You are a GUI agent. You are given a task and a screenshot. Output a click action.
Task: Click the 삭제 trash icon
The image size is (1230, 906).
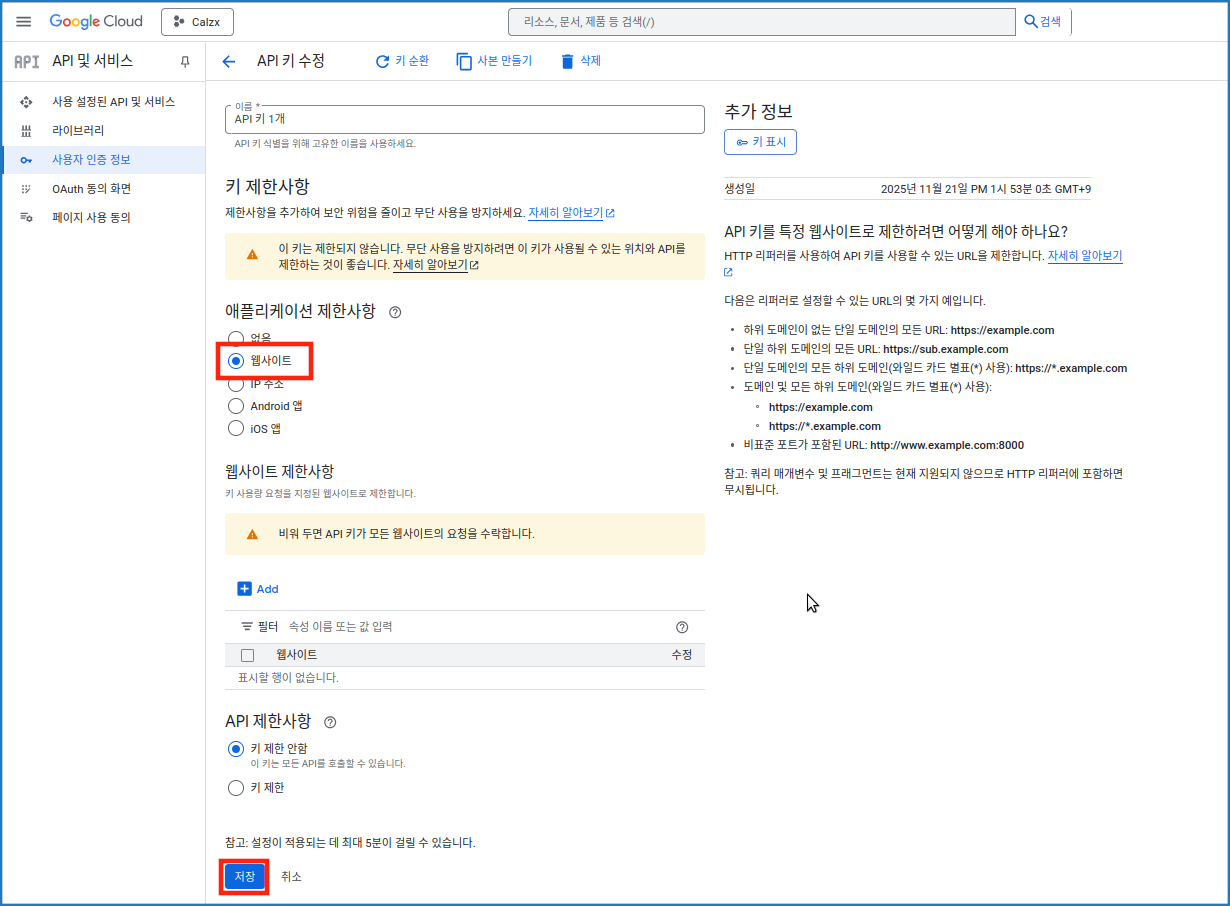tap(568, 62)
